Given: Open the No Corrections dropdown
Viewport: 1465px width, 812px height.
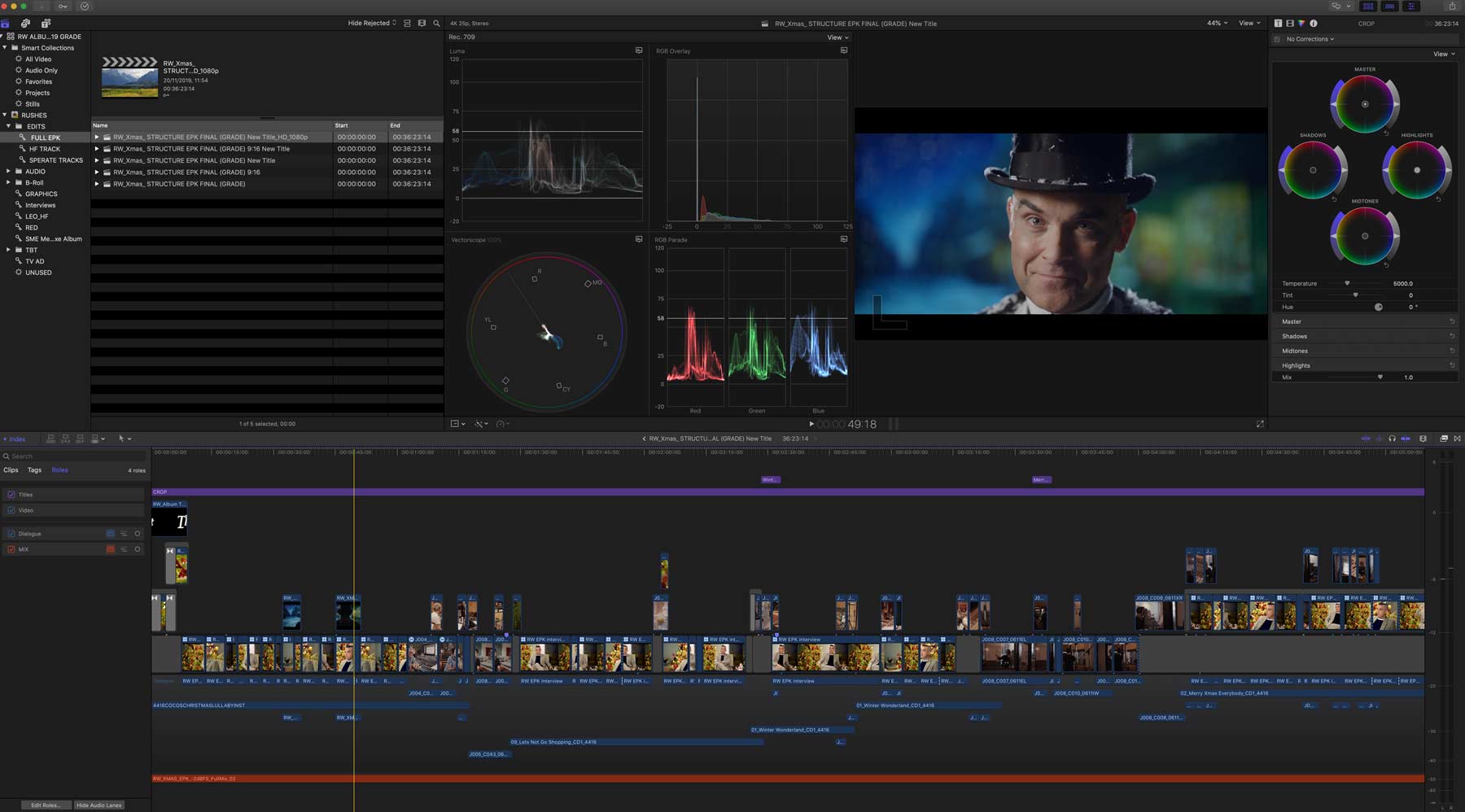Looking at the screenshot, I should (x=1310, y=39).
